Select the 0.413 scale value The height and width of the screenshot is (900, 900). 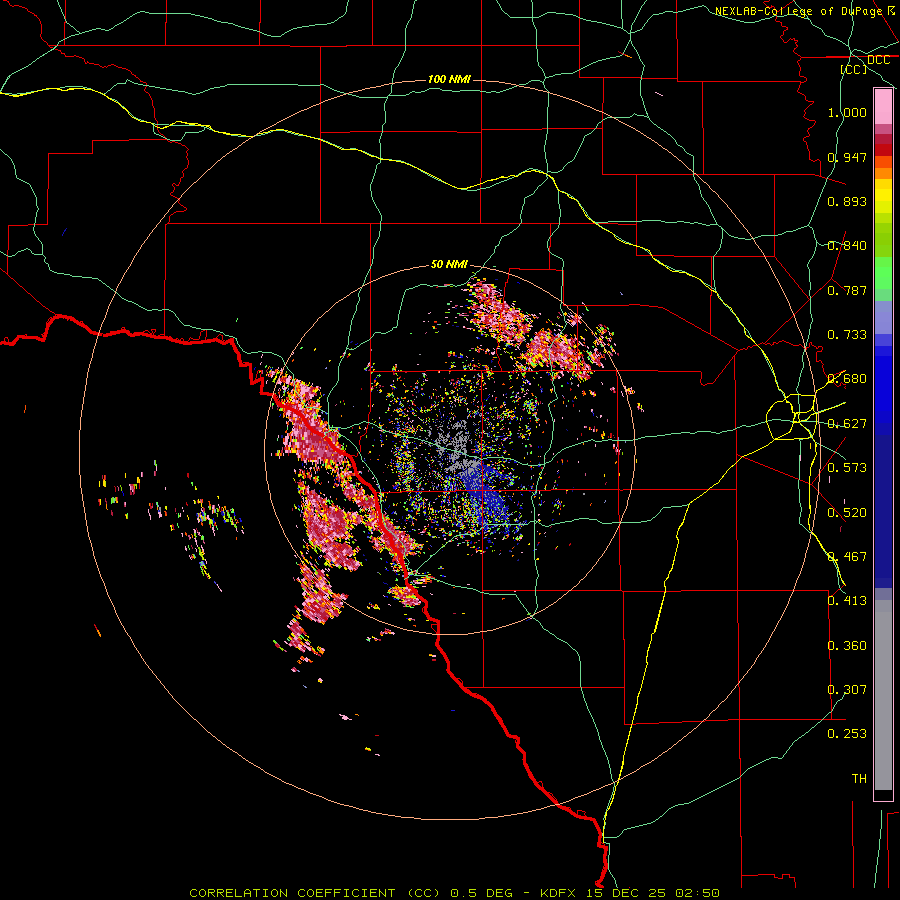847,601
